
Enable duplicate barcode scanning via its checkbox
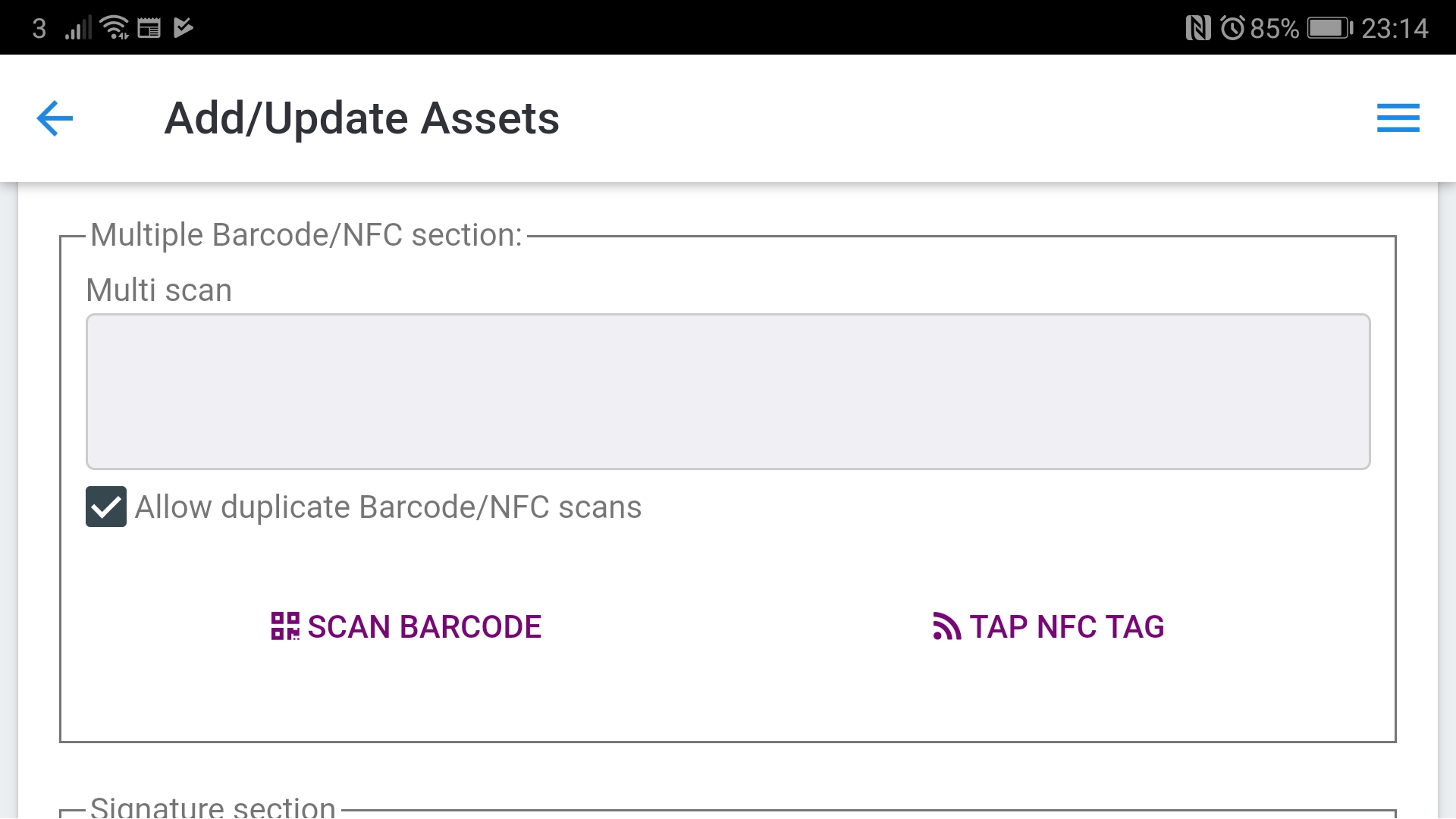point(105,507)
